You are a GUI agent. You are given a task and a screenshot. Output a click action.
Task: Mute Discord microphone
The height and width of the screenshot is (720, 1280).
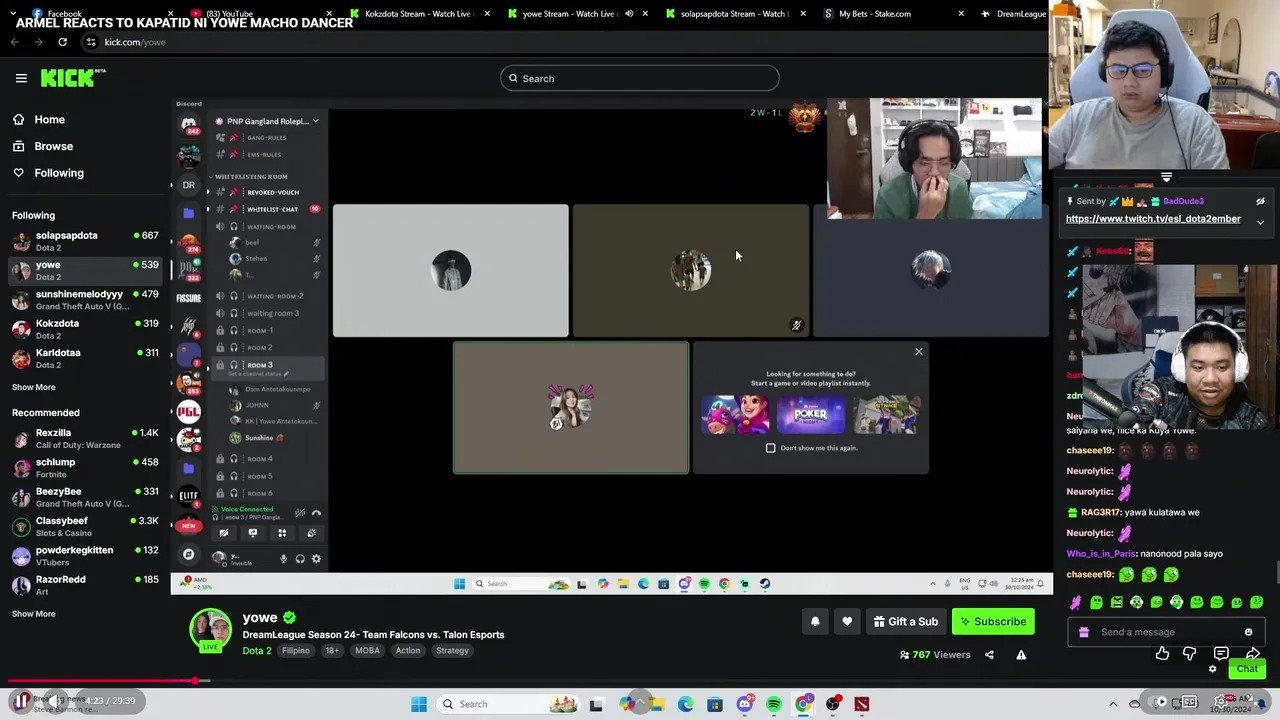(x=283, y=559)
